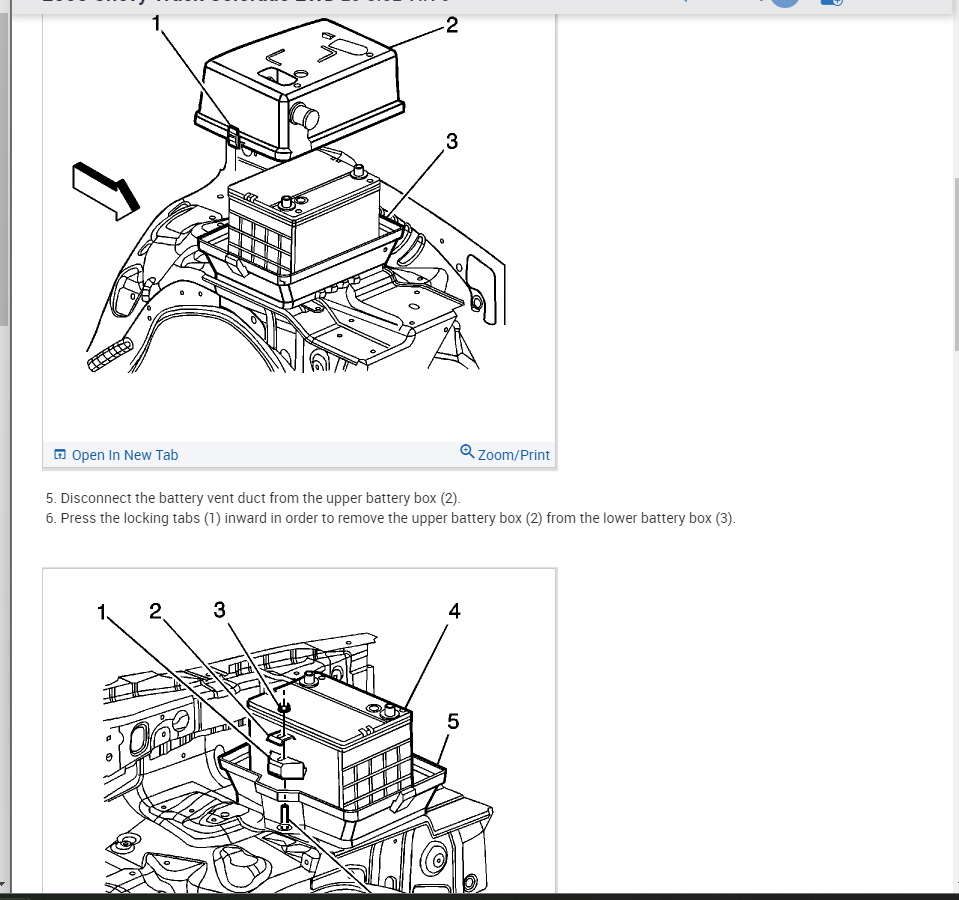
Task: Click the left panel's vertical scrollbar thumb
Action: (x=4, y=169)
